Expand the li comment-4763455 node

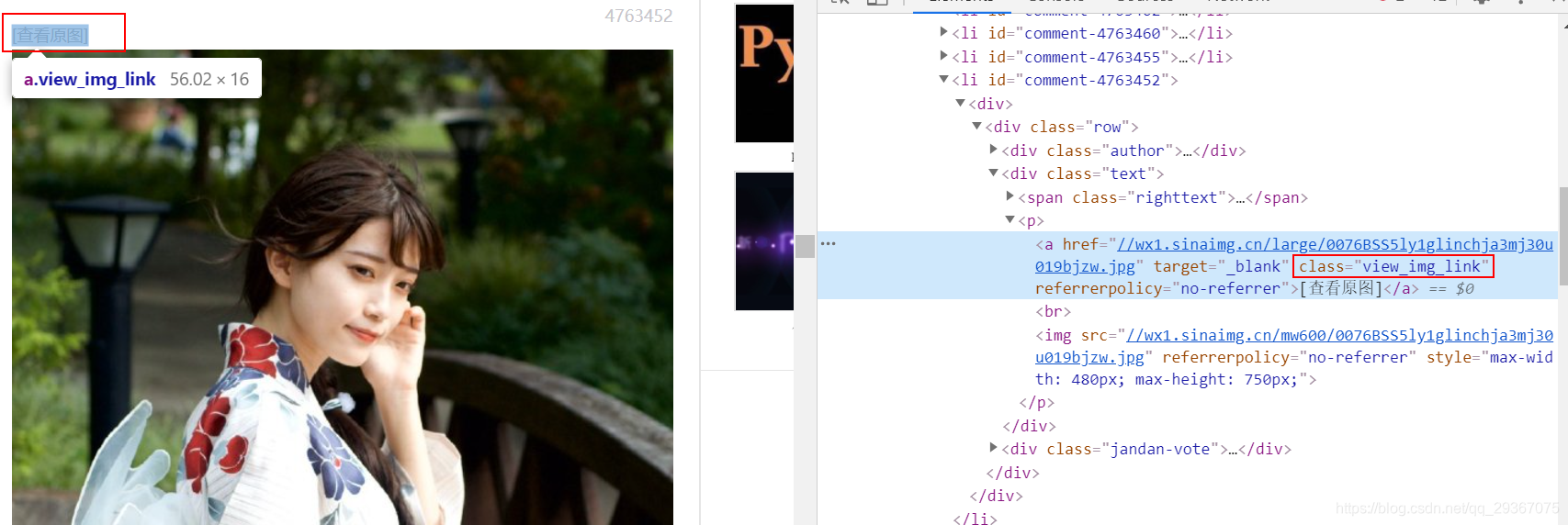pos(943,56)
